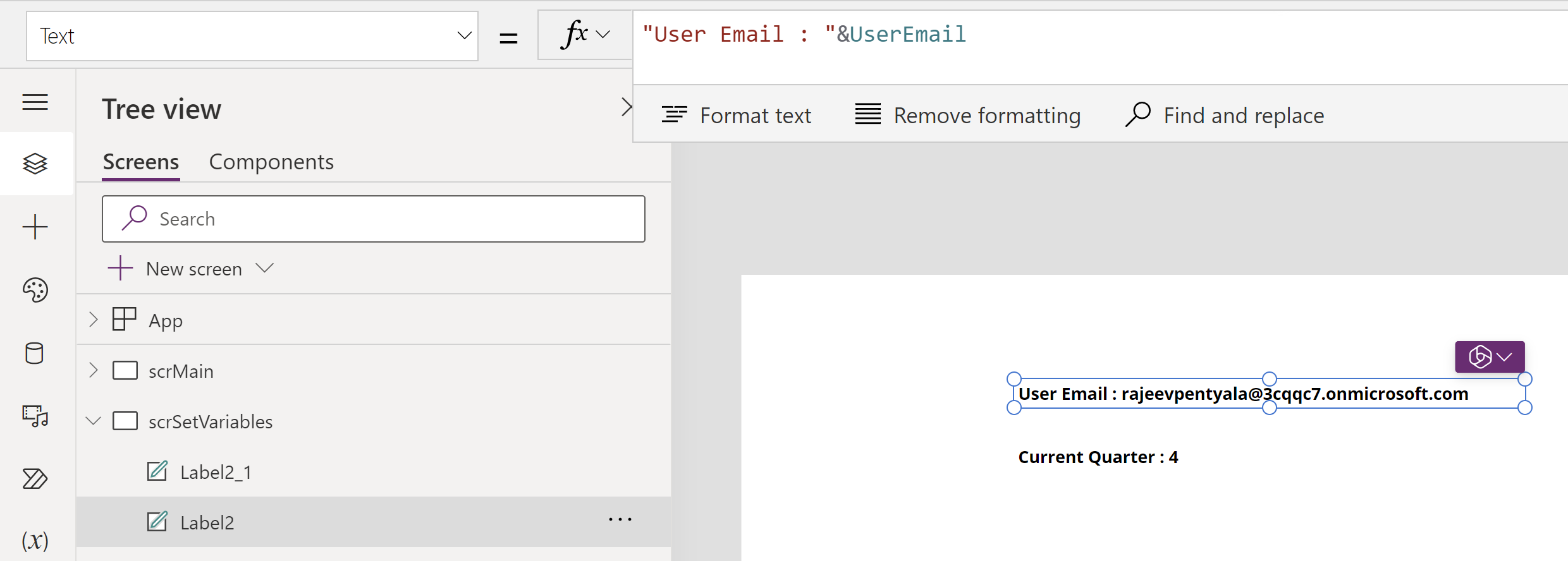
Task: Select the Screens tab
Action: [141, 162]
